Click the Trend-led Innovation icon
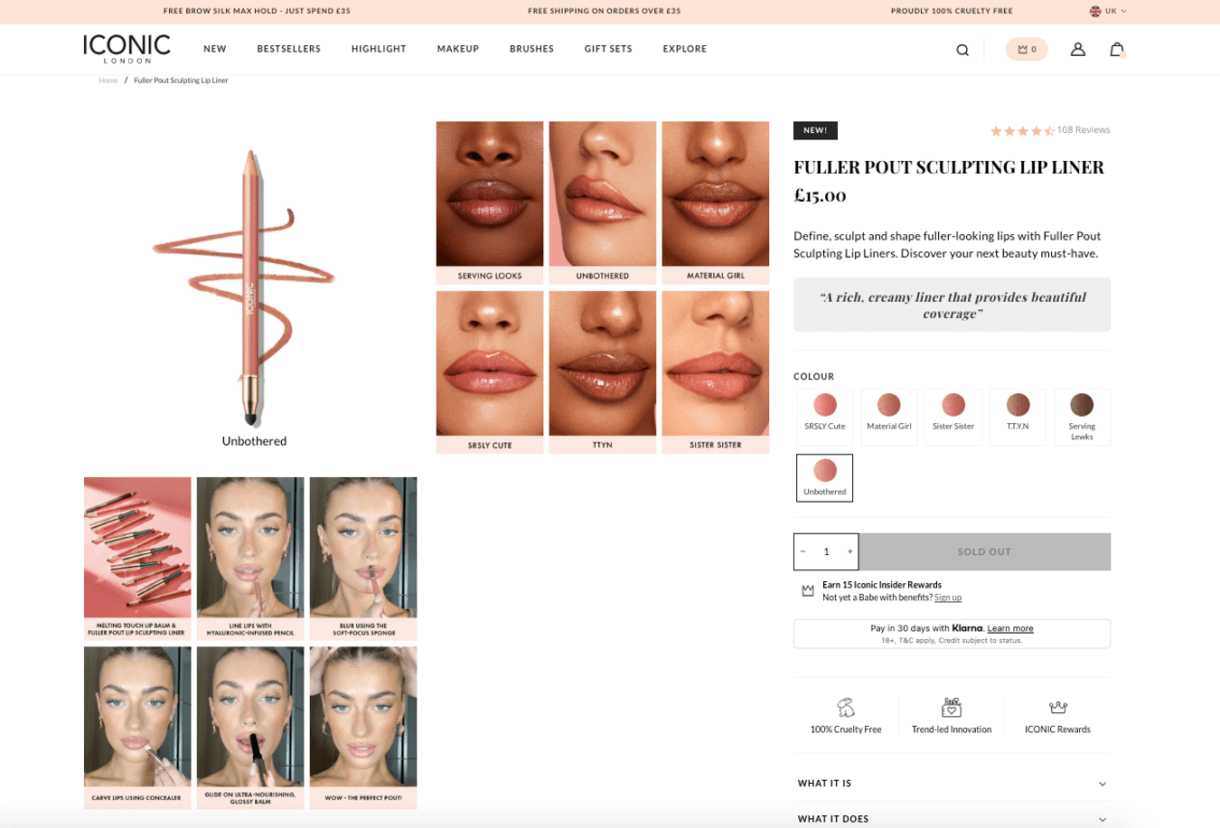Viewport: 1220px width, 828px height. coord(951,707)
